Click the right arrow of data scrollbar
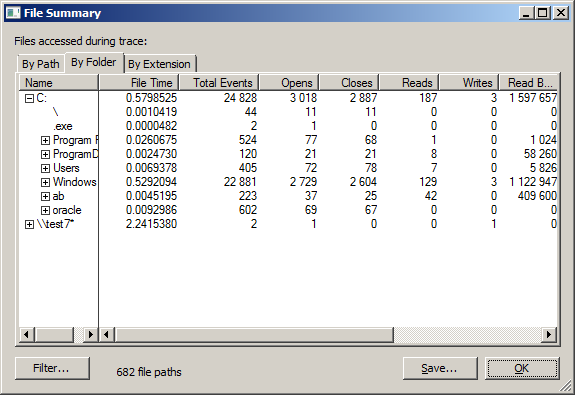This screenshot has width=575, height=395. tap(549, 334)
